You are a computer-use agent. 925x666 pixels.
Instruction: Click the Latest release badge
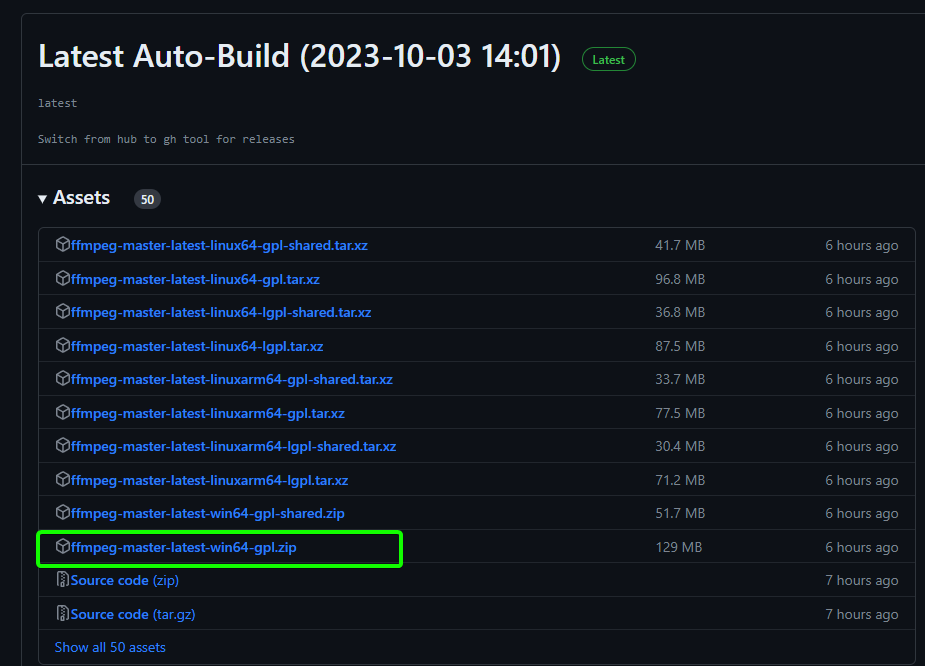click(x=608, y=60)
